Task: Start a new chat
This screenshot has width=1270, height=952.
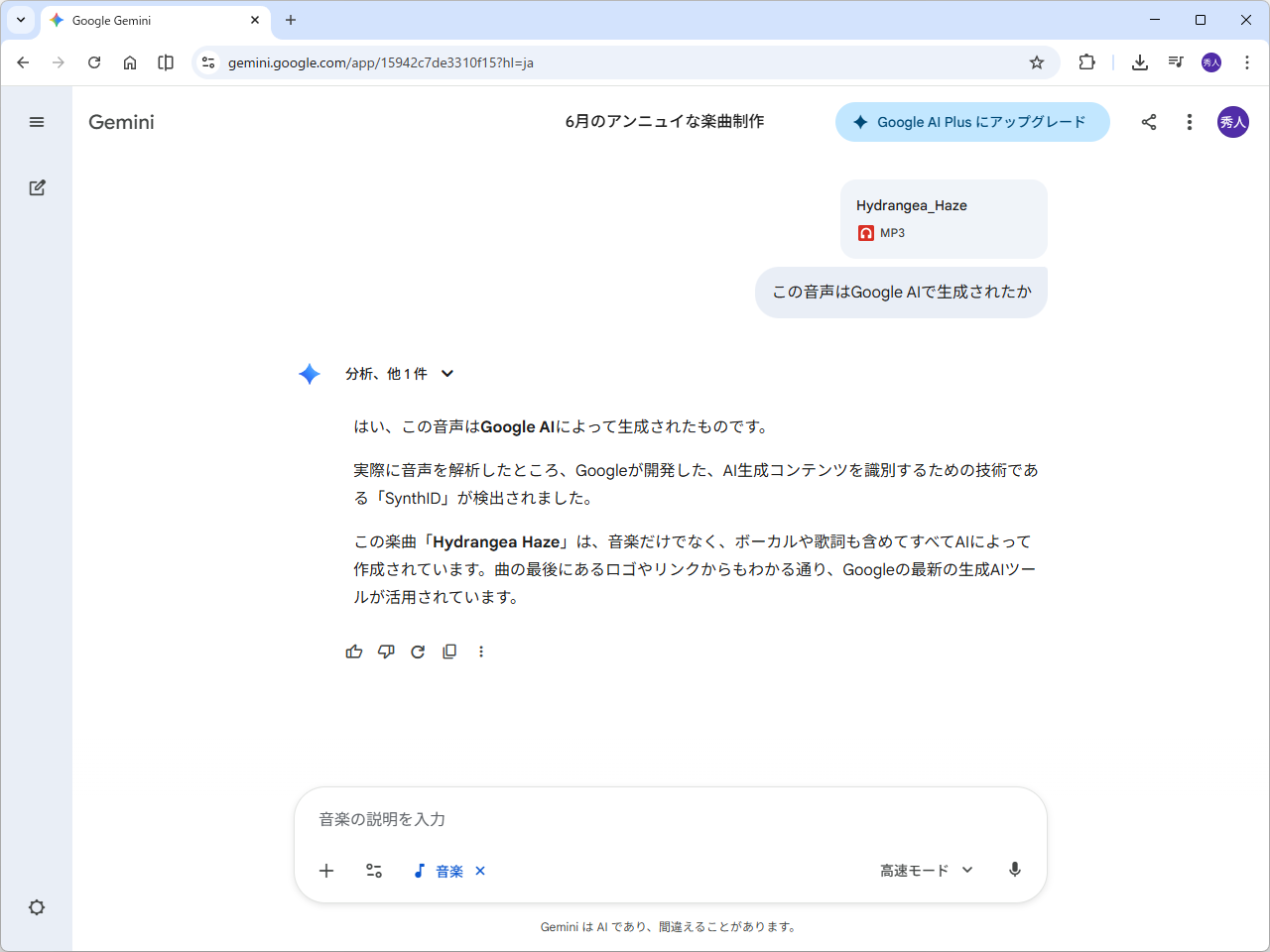Action: 37,186
